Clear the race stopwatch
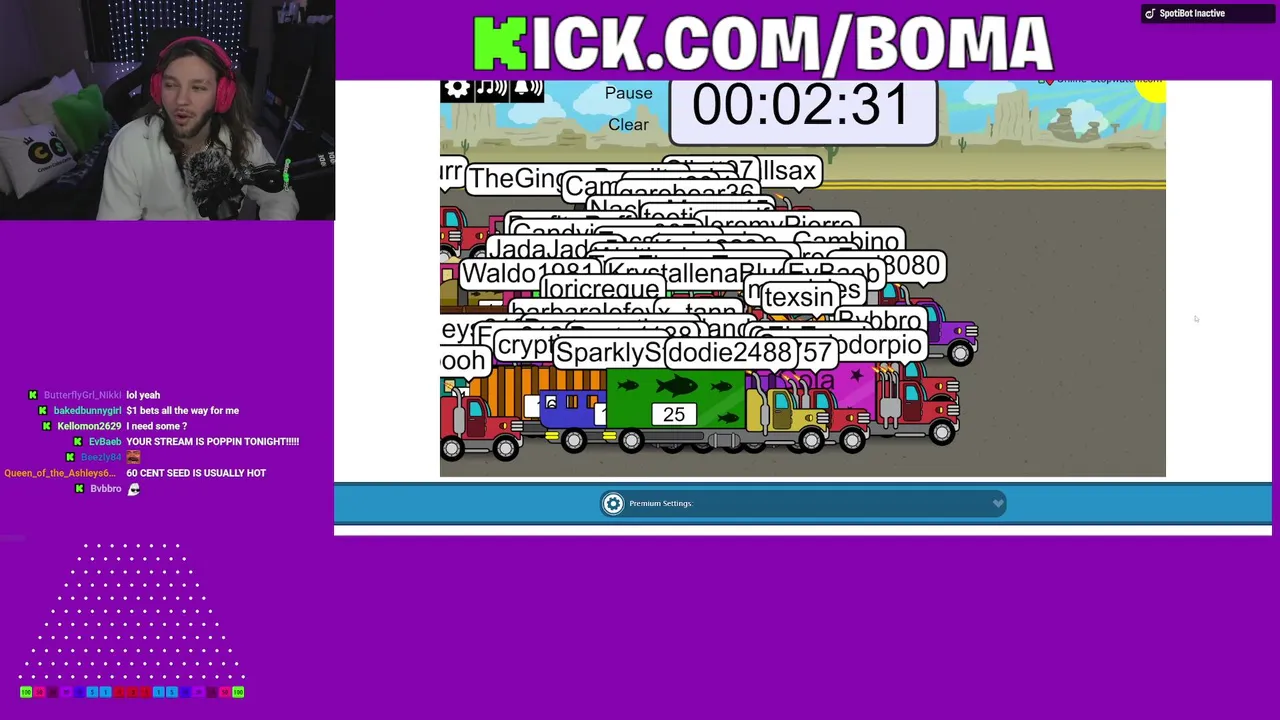This screenshot has height=720, width=1280. [628, 125]
